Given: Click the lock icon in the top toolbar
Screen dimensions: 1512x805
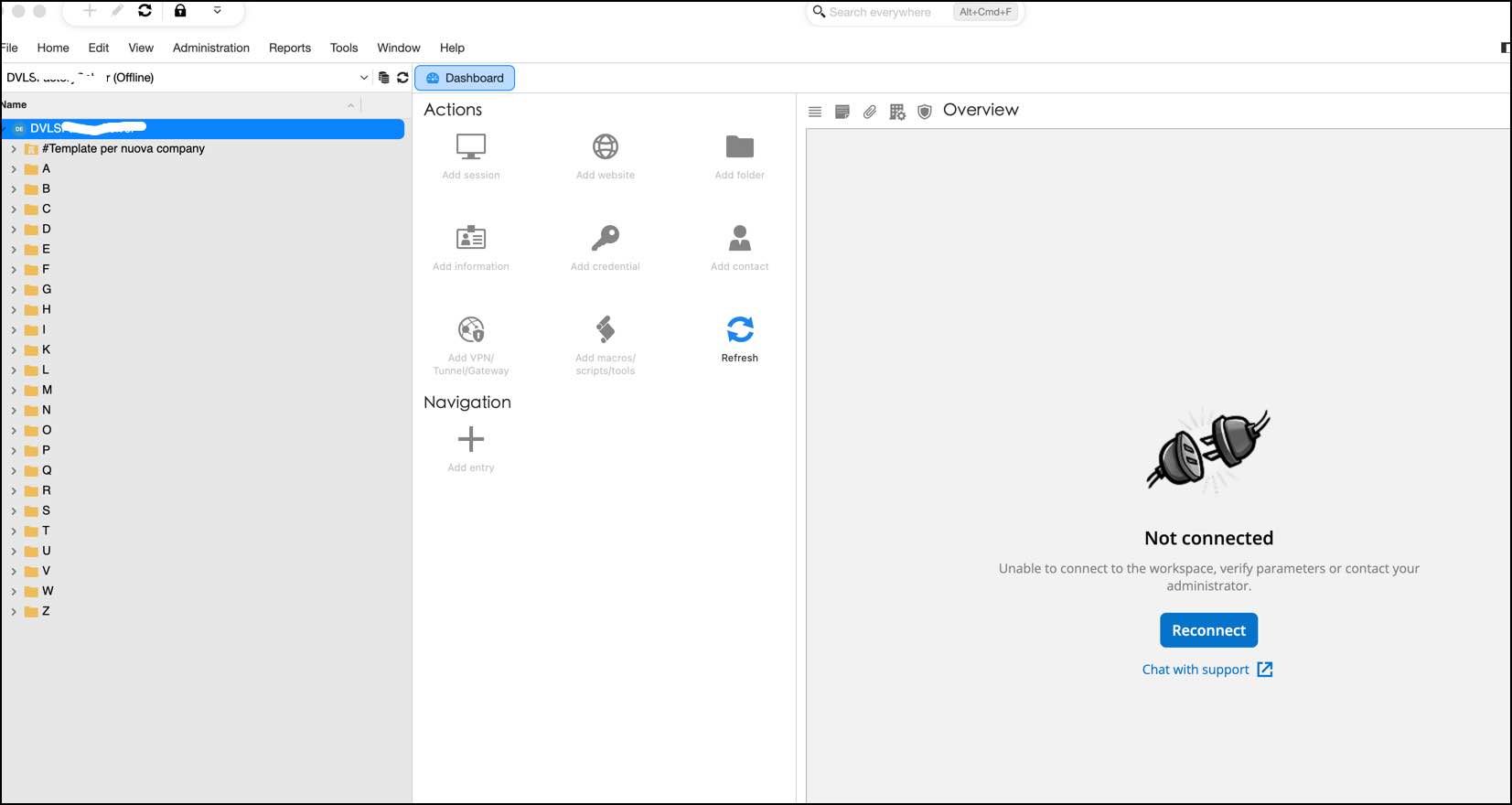Looking at the screenshot, I should pyautogui.click(x=180, y=11).
